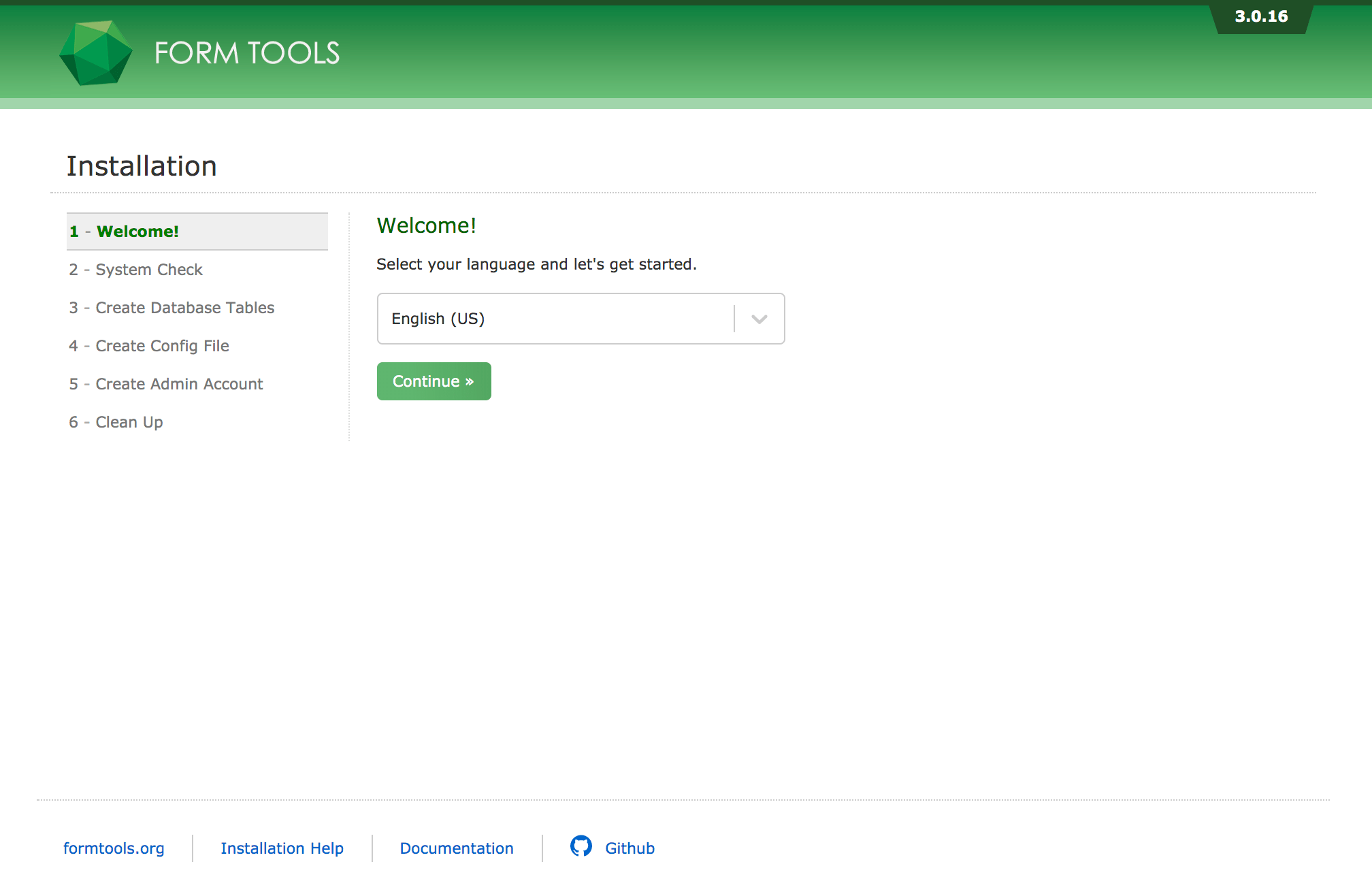Follow the Github text link

(630, 848)
